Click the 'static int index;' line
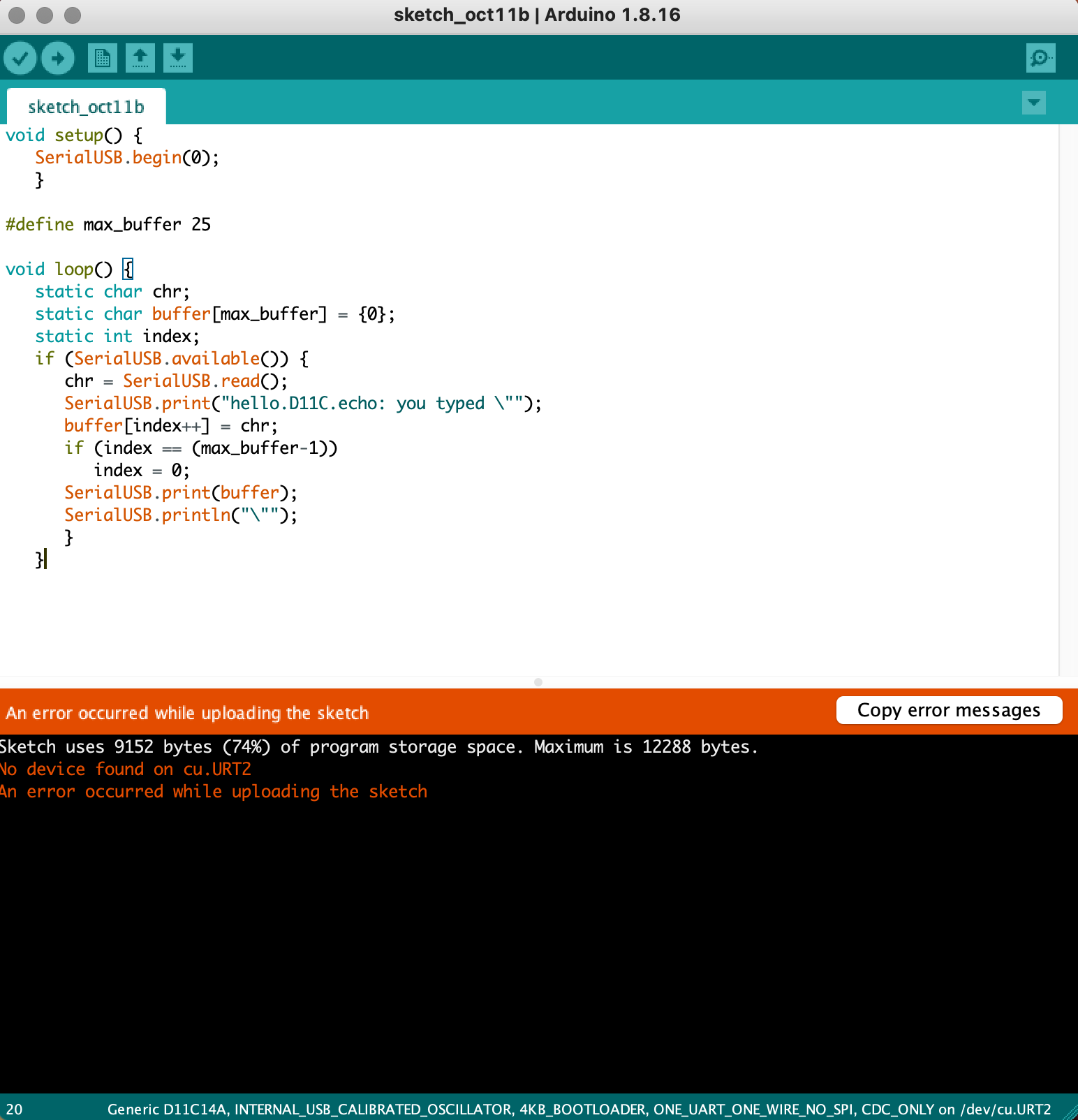Image resolution: width=1078 pixels, height=1120 pixels. (117, 336)
